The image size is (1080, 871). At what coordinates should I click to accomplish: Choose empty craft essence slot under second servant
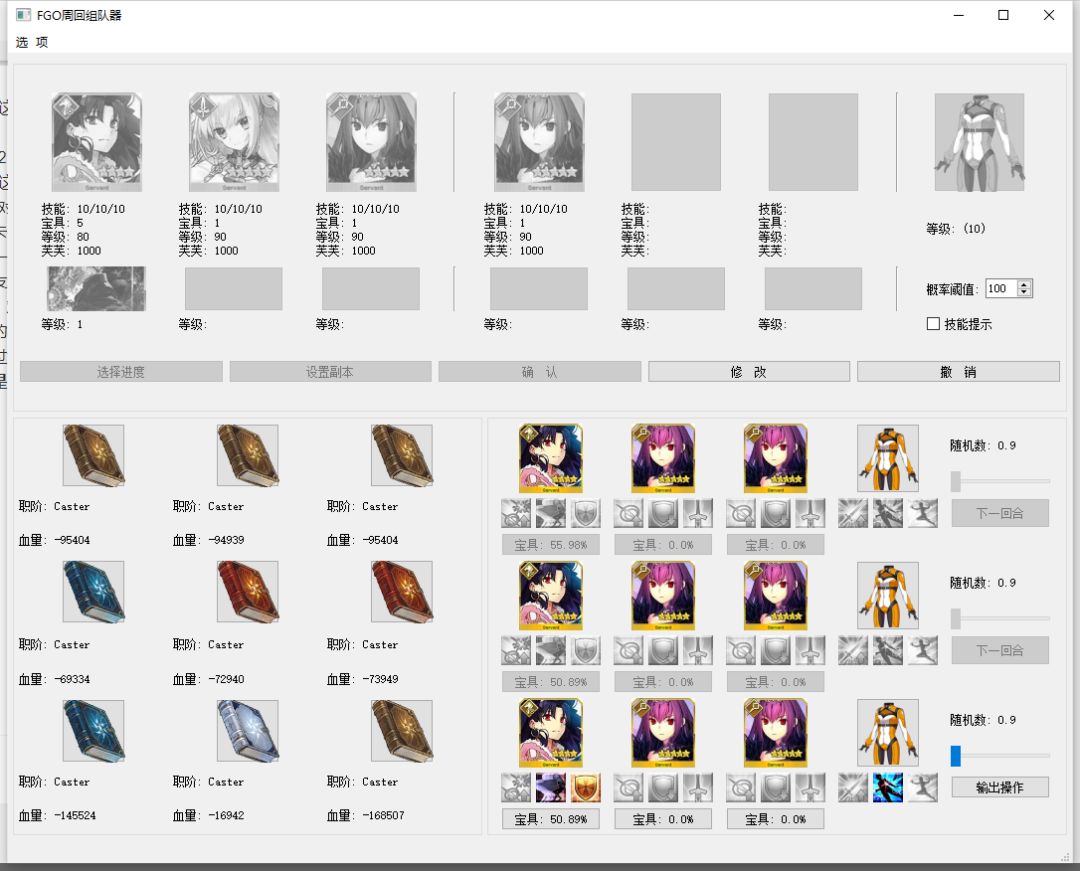click(233, 288)
